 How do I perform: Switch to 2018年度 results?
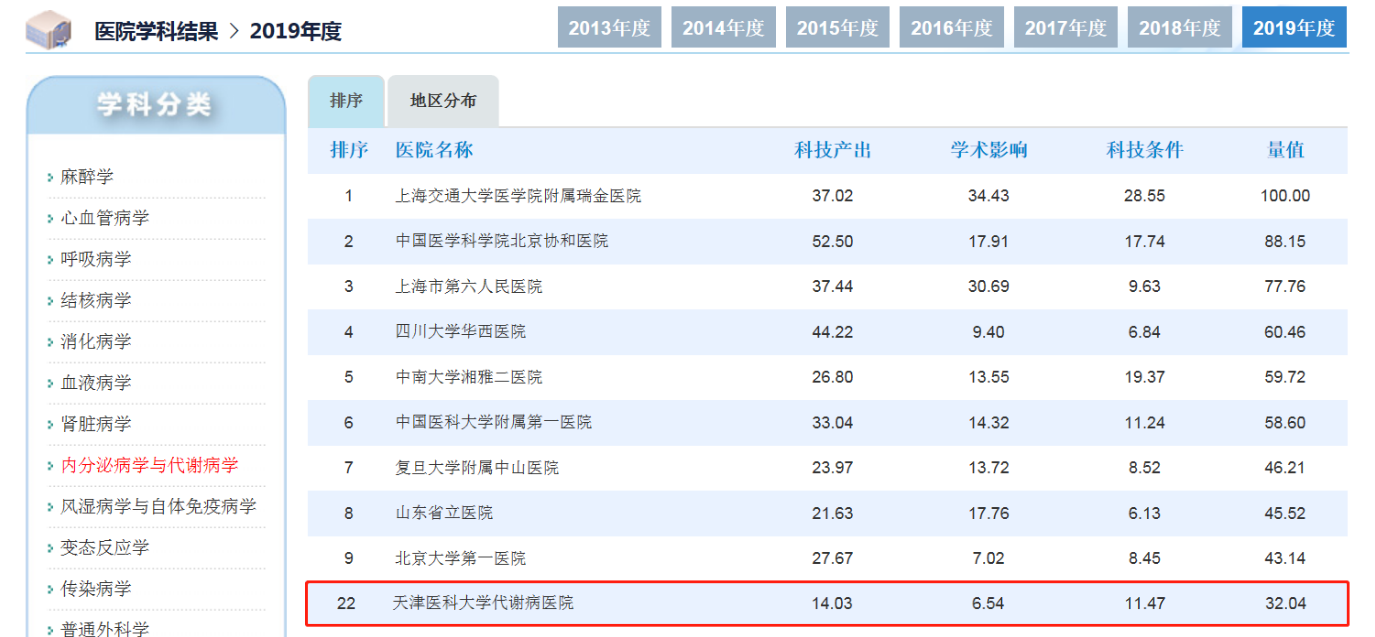[1179, 28]
